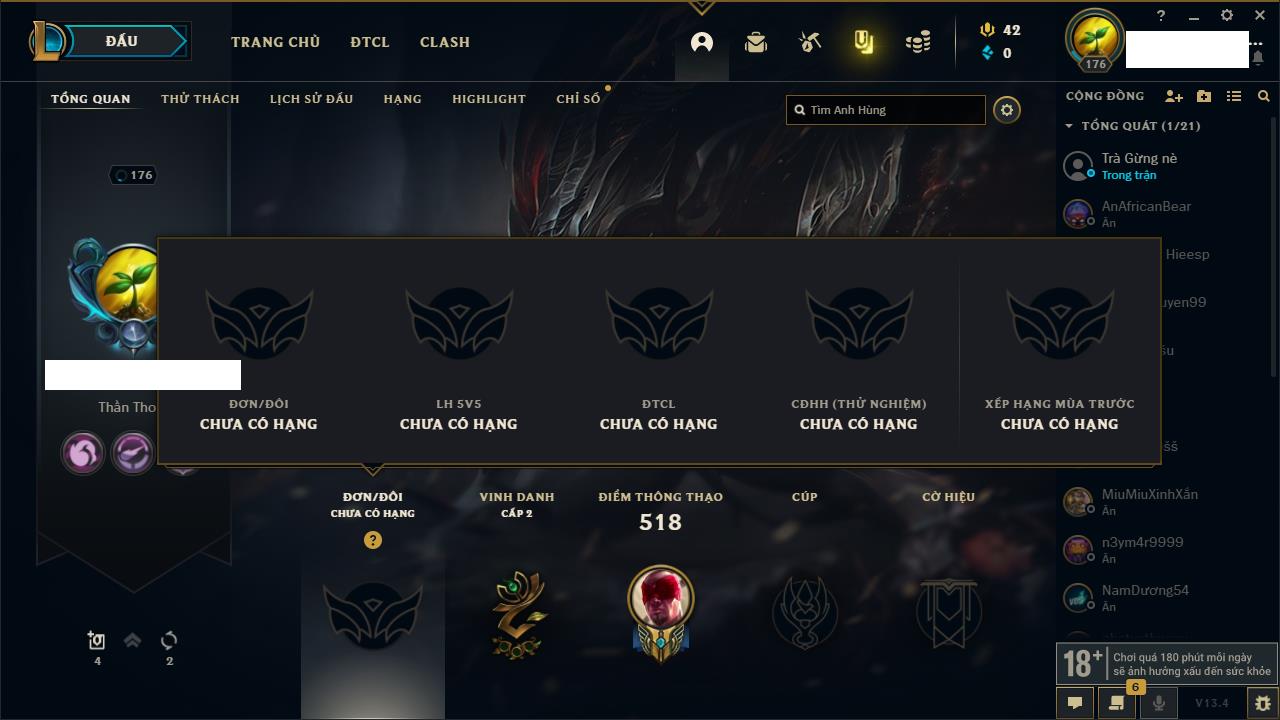Open champion search settings gear
The image size is (1280, 720).
(1007, 110)
